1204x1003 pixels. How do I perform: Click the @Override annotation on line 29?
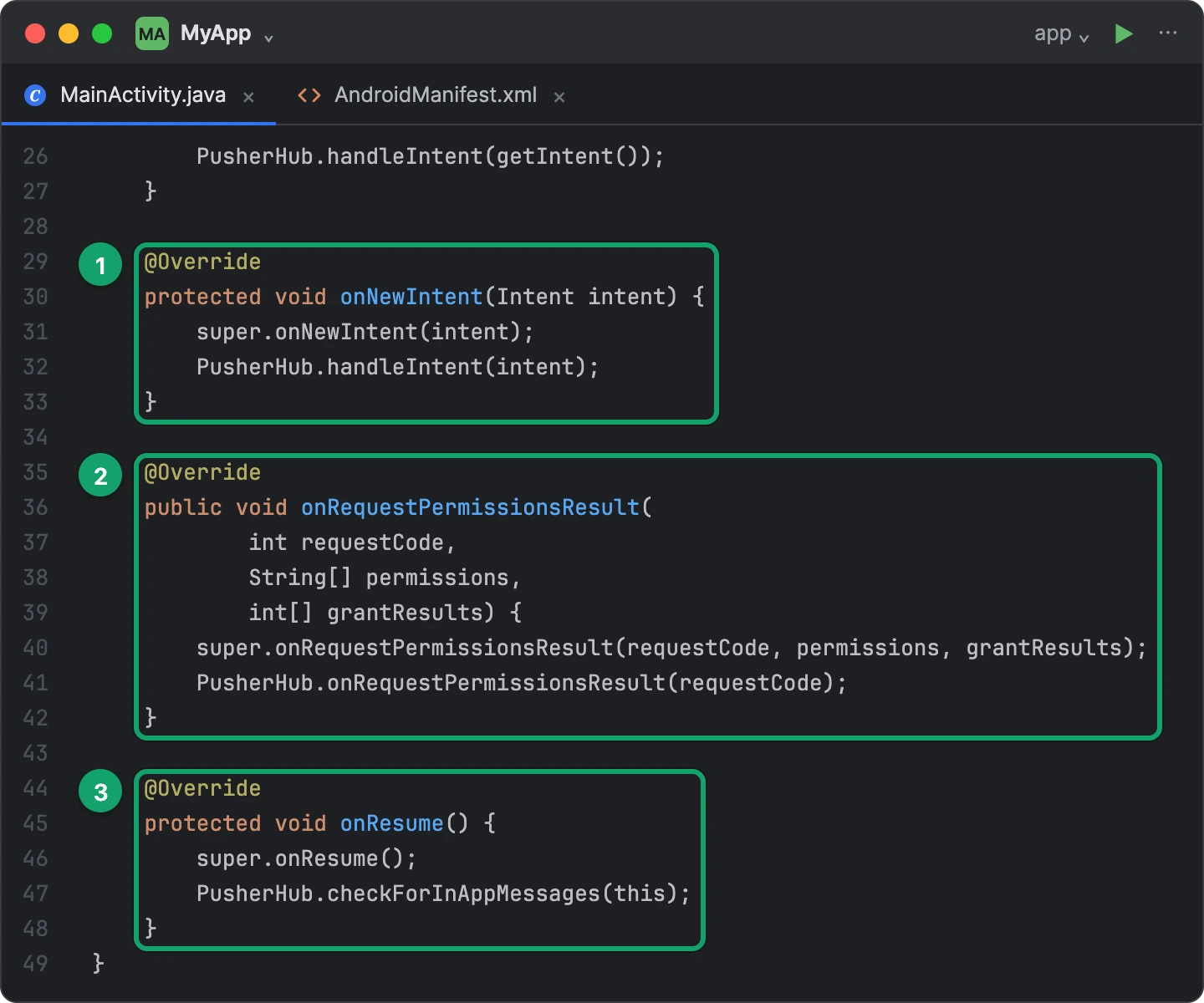(202, 262)
